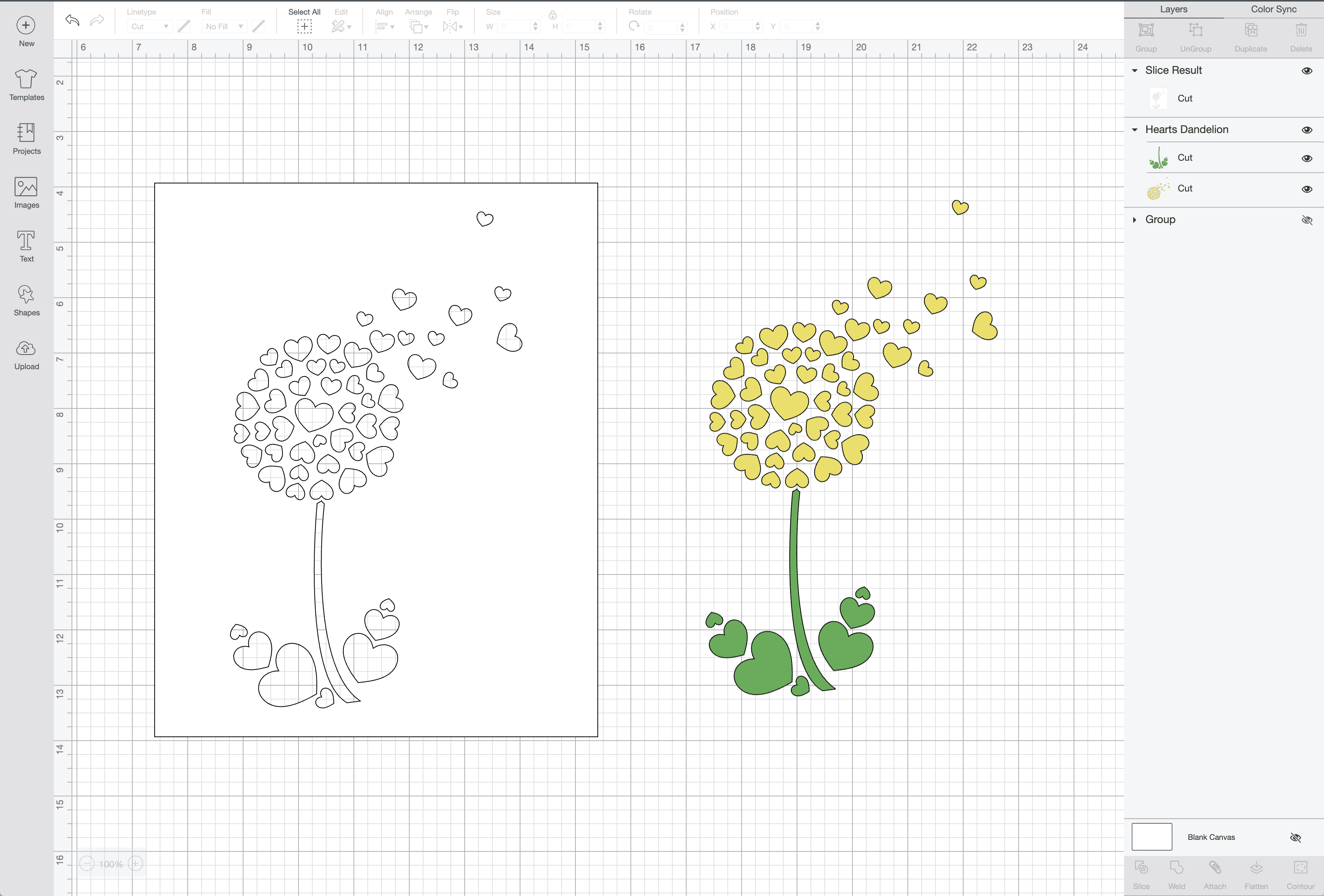The width and height of the screenshot is (1324, 896).
Task: Click the Blank Canvas color swatch
Action: (x=1151, y=837)
